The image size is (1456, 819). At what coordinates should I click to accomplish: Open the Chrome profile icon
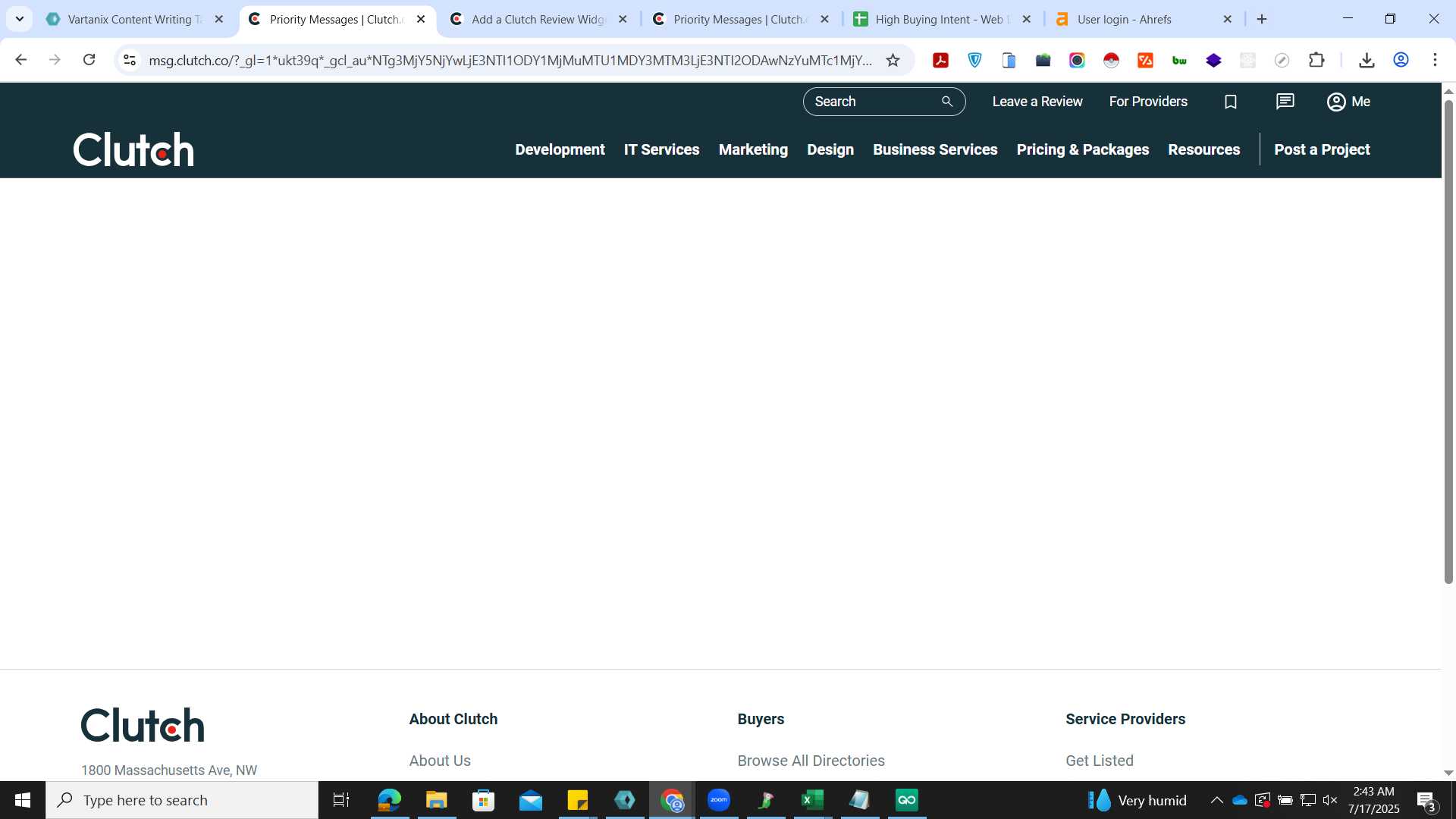coord(1401,60)
